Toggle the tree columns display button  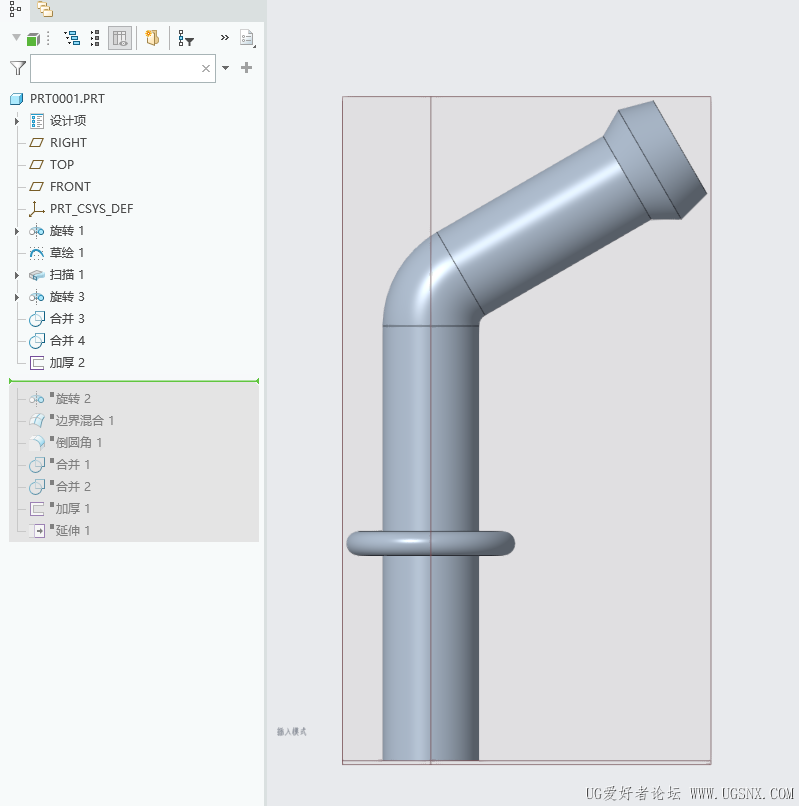pyautogui.click(x=120, y=38)
